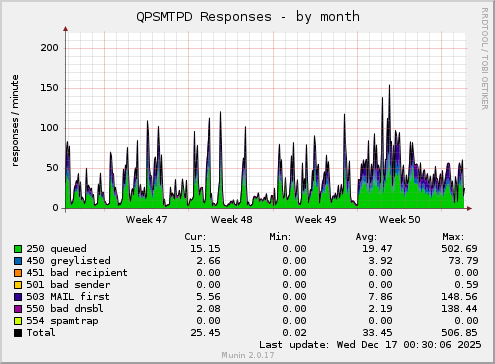
Task: Click the Cur: column header
Action: point(195,237)
